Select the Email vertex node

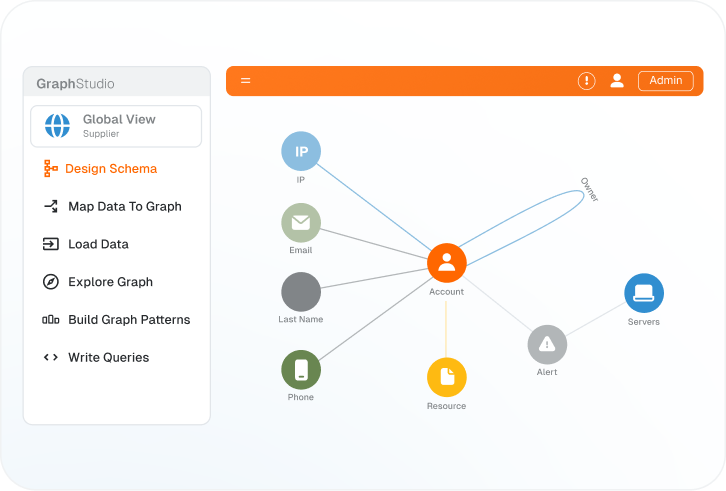coord(301,223)
